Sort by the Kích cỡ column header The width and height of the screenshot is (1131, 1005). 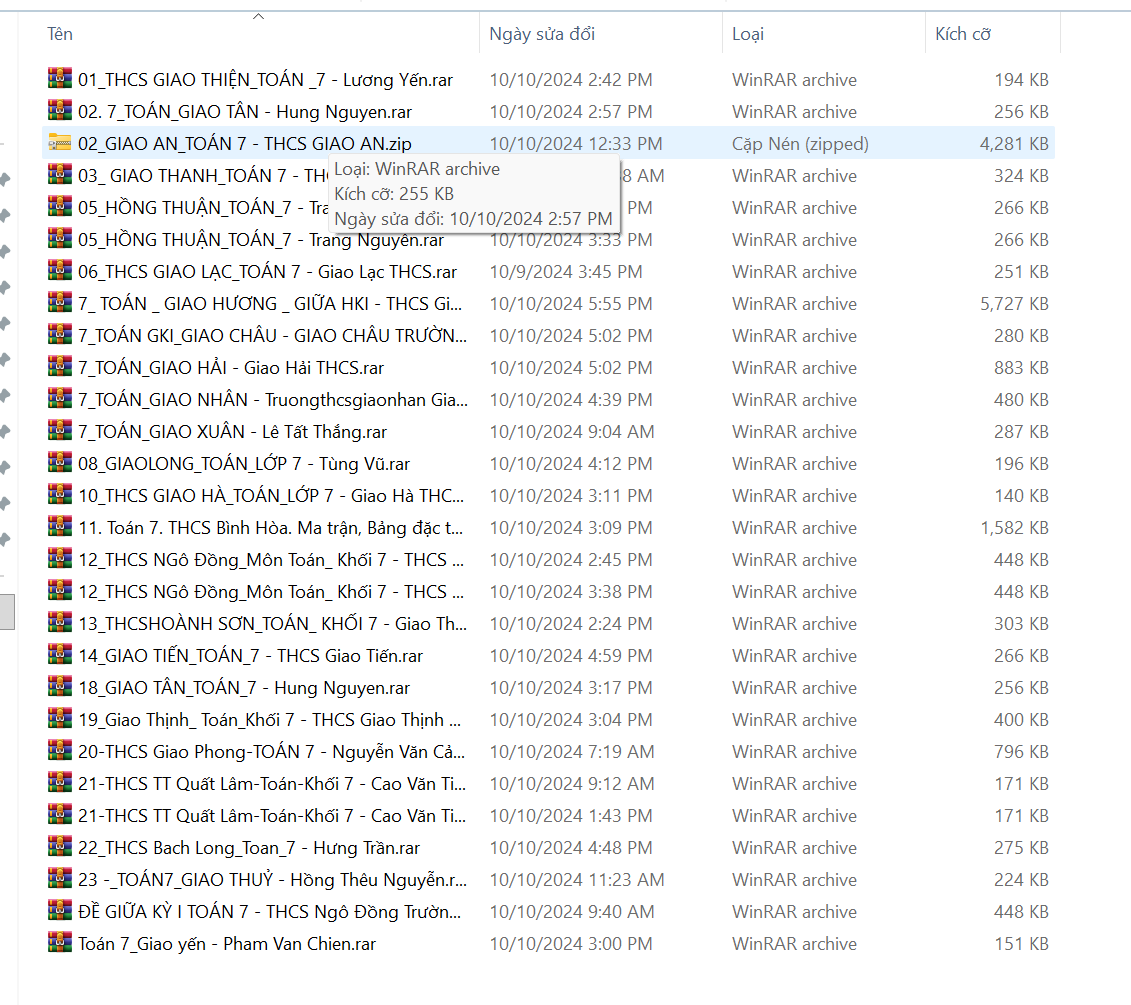tap(963, 34)
